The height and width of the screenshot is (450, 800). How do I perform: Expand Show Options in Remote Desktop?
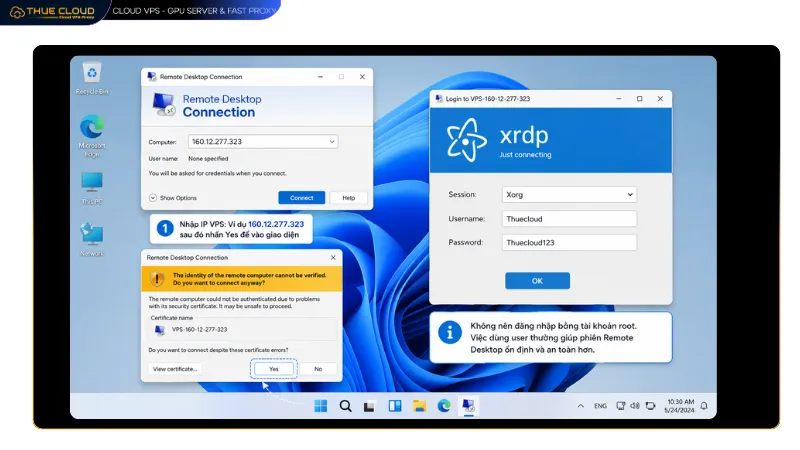[173, 198]
